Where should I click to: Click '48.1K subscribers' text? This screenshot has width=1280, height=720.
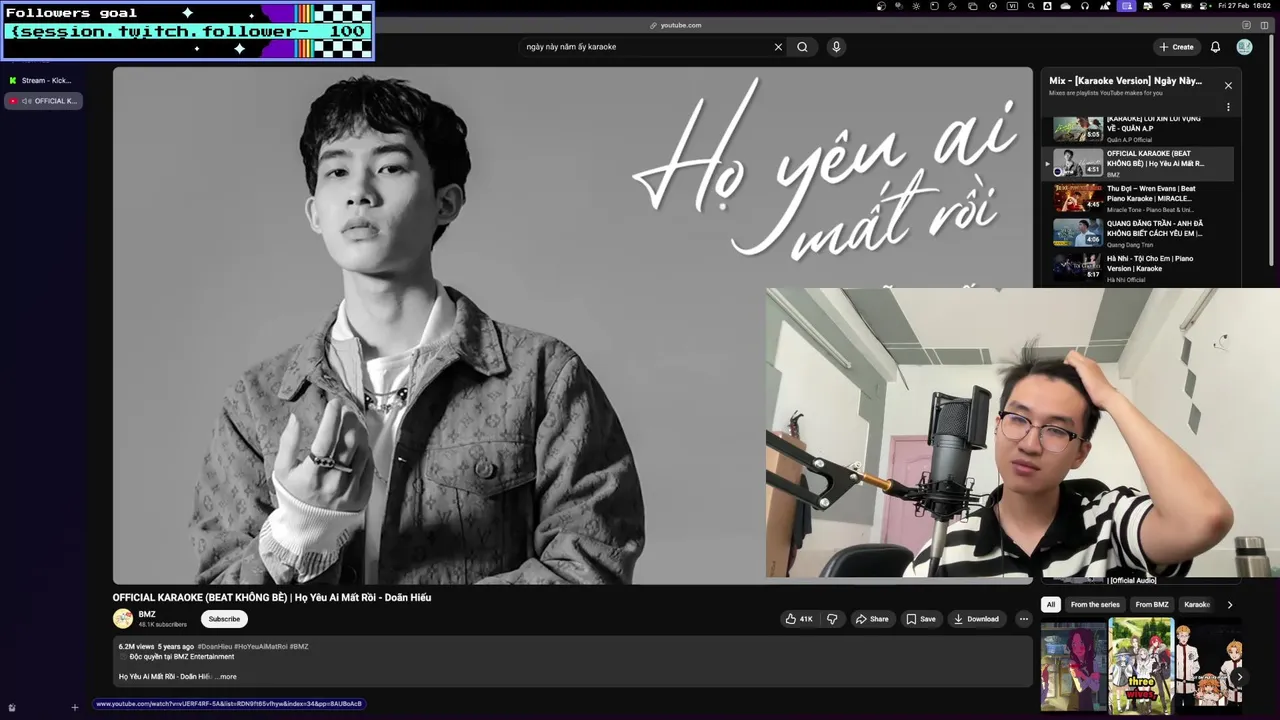[x=162, y=624]
